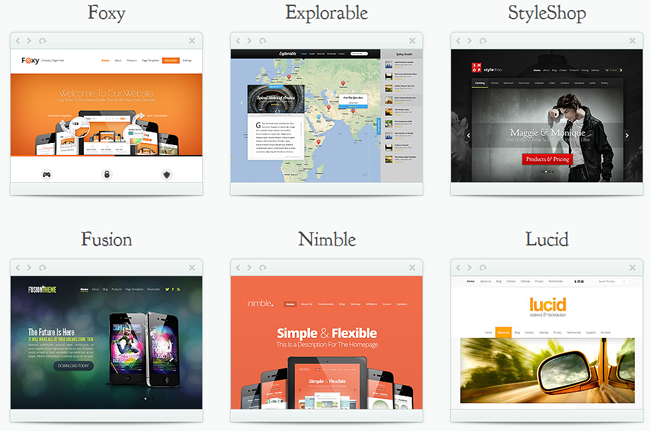Click the X icon in Nimble frame

click(412, 268)
